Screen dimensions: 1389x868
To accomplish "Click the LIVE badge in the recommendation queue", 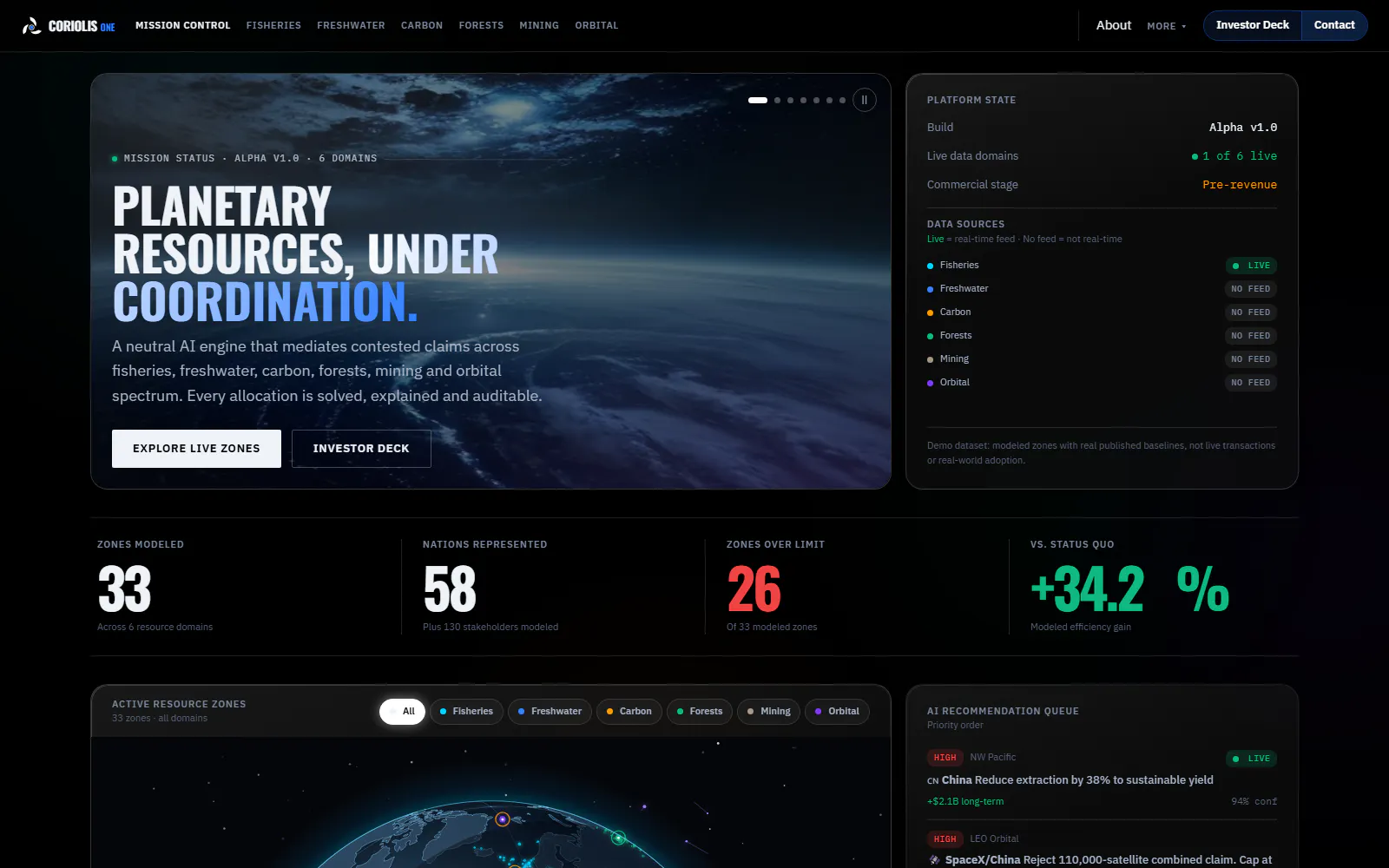I will [1251, 759].
